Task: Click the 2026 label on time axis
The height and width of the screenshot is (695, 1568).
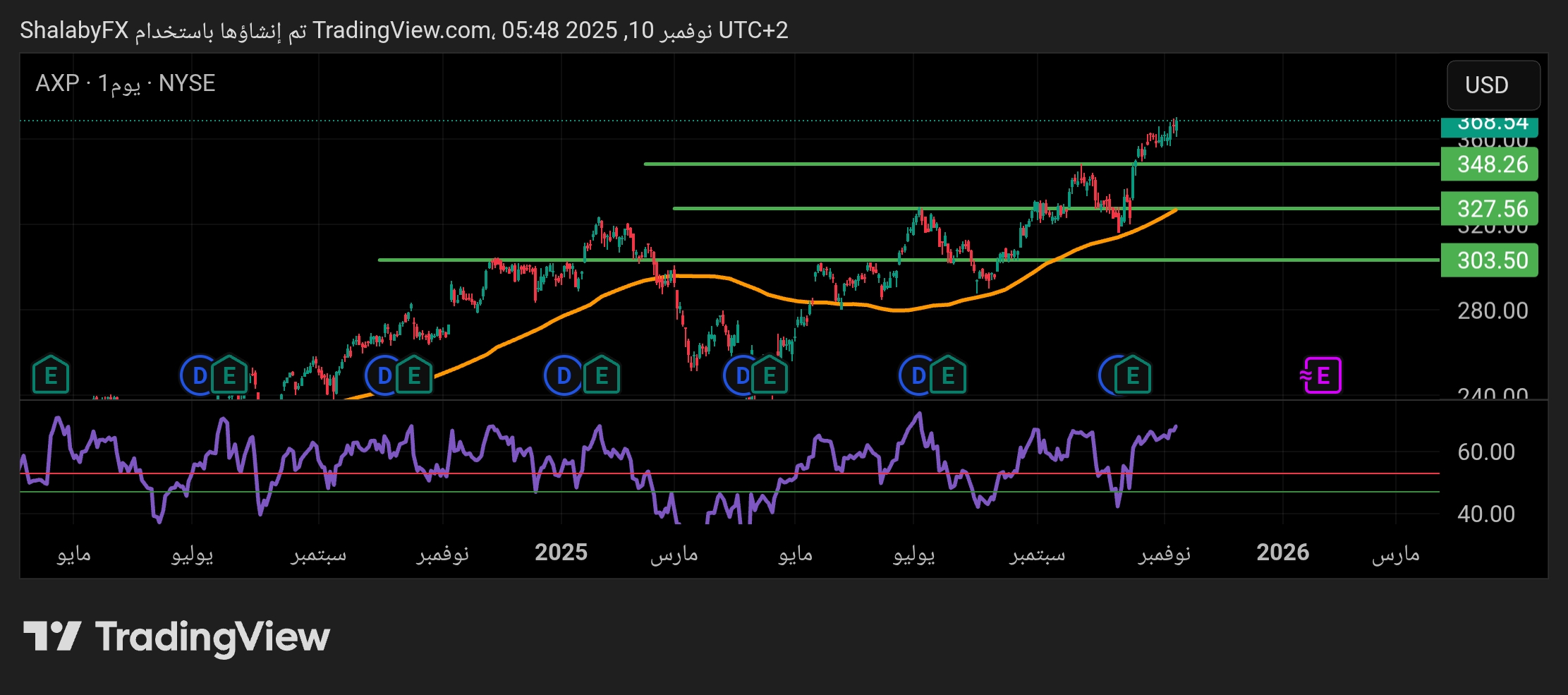Action: tap(1282, 552)
